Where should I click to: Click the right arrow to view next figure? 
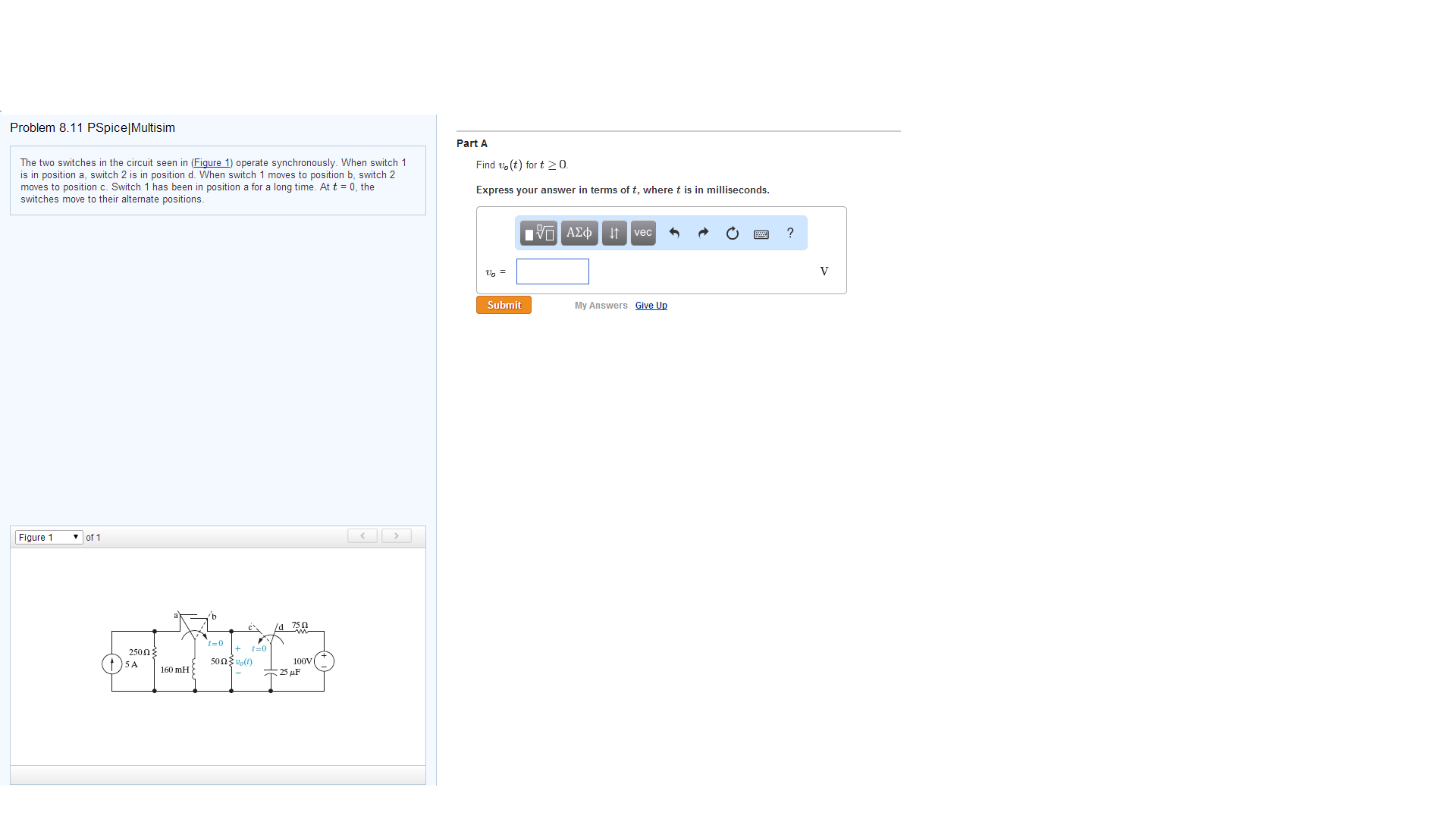tap(396, 535)
